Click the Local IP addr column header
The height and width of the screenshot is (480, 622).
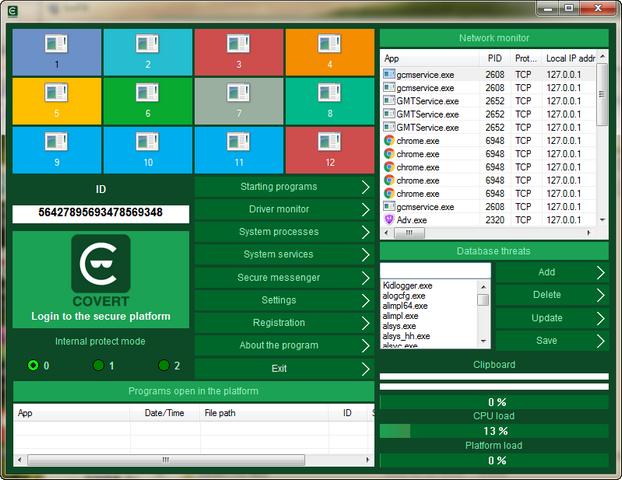(x=569, y=59)
